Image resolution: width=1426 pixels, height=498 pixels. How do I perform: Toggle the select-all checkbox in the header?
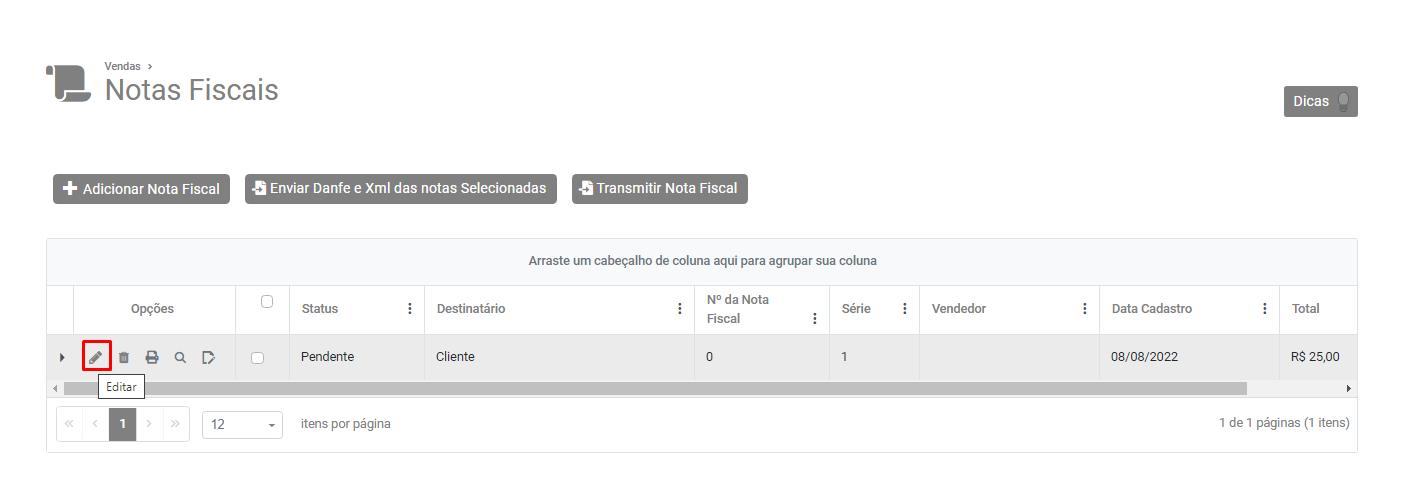[x=266, y=301]
